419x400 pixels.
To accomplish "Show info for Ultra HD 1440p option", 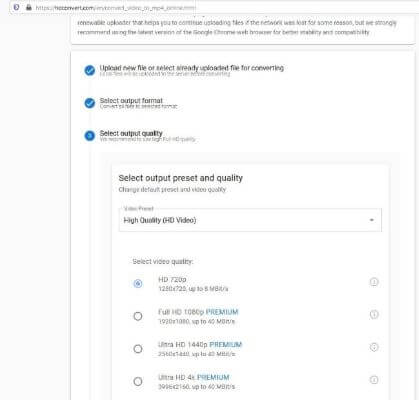I will pos(374,347).
